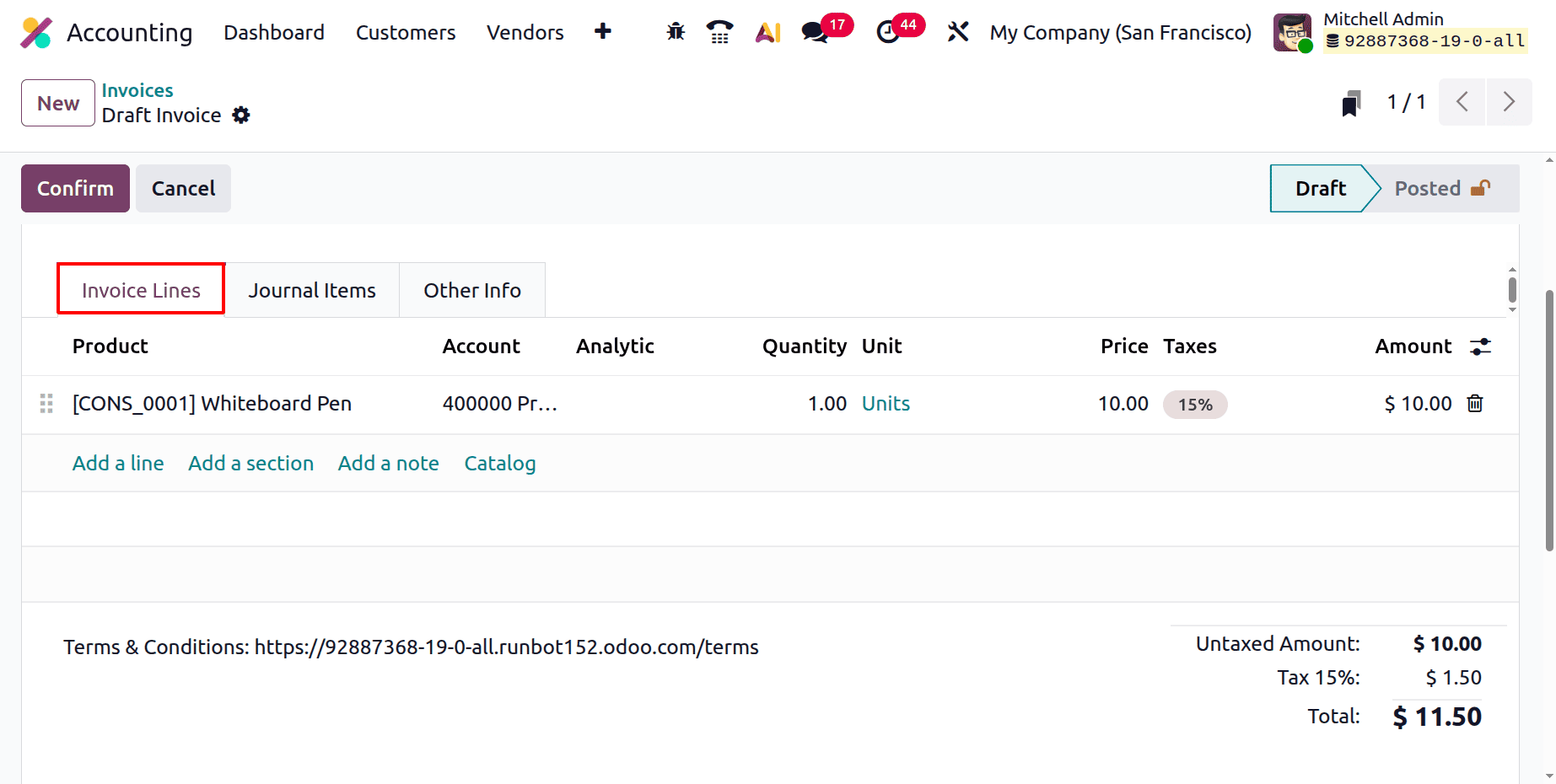Report a bug using the bug icon

pyautogui.click(x=674, y=31)
